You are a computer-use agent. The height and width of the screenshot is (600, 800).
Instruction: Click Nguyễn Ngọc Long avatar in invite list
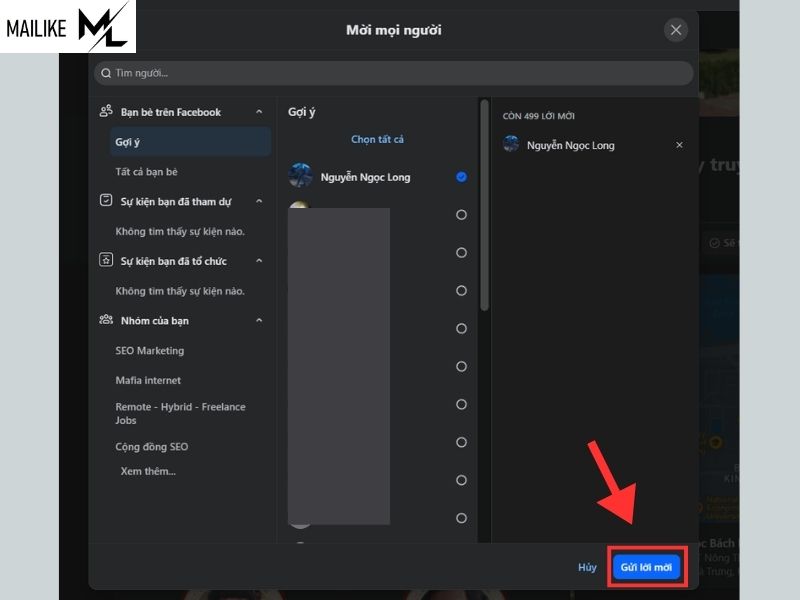[511, 144]
